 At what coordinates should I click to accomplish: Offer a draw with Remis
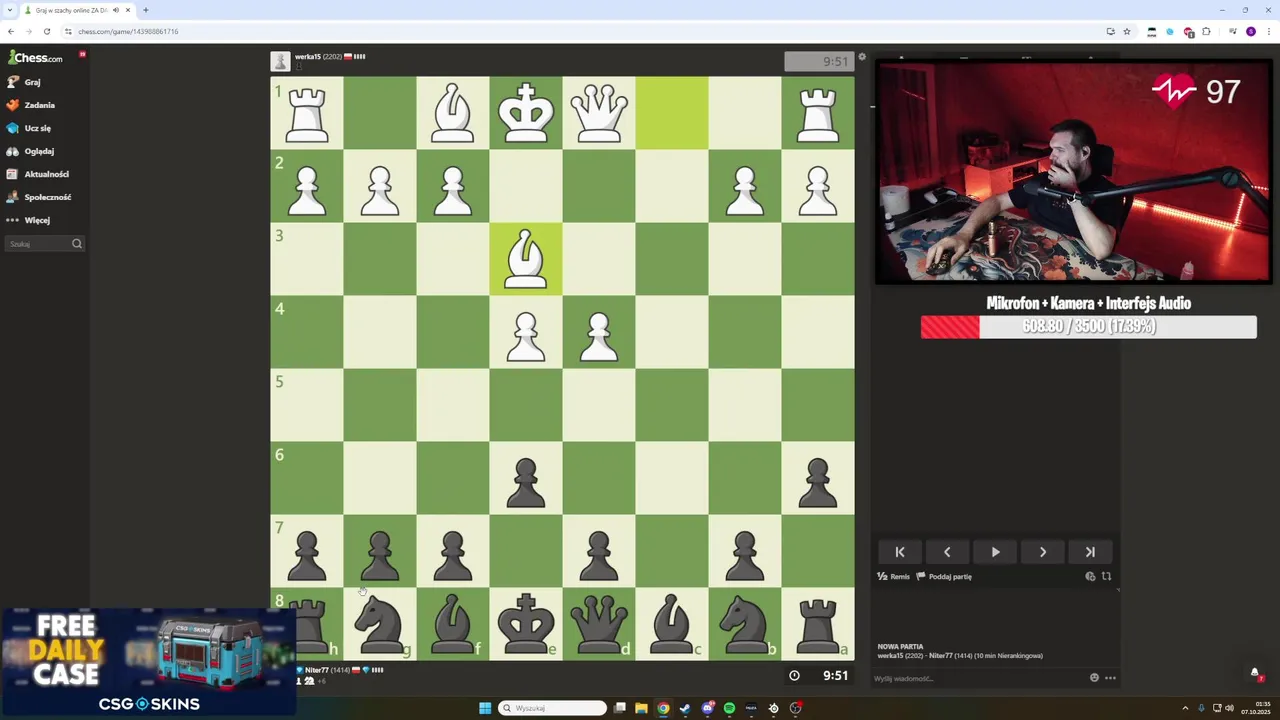pyautogui.click(x=894, y=577)
